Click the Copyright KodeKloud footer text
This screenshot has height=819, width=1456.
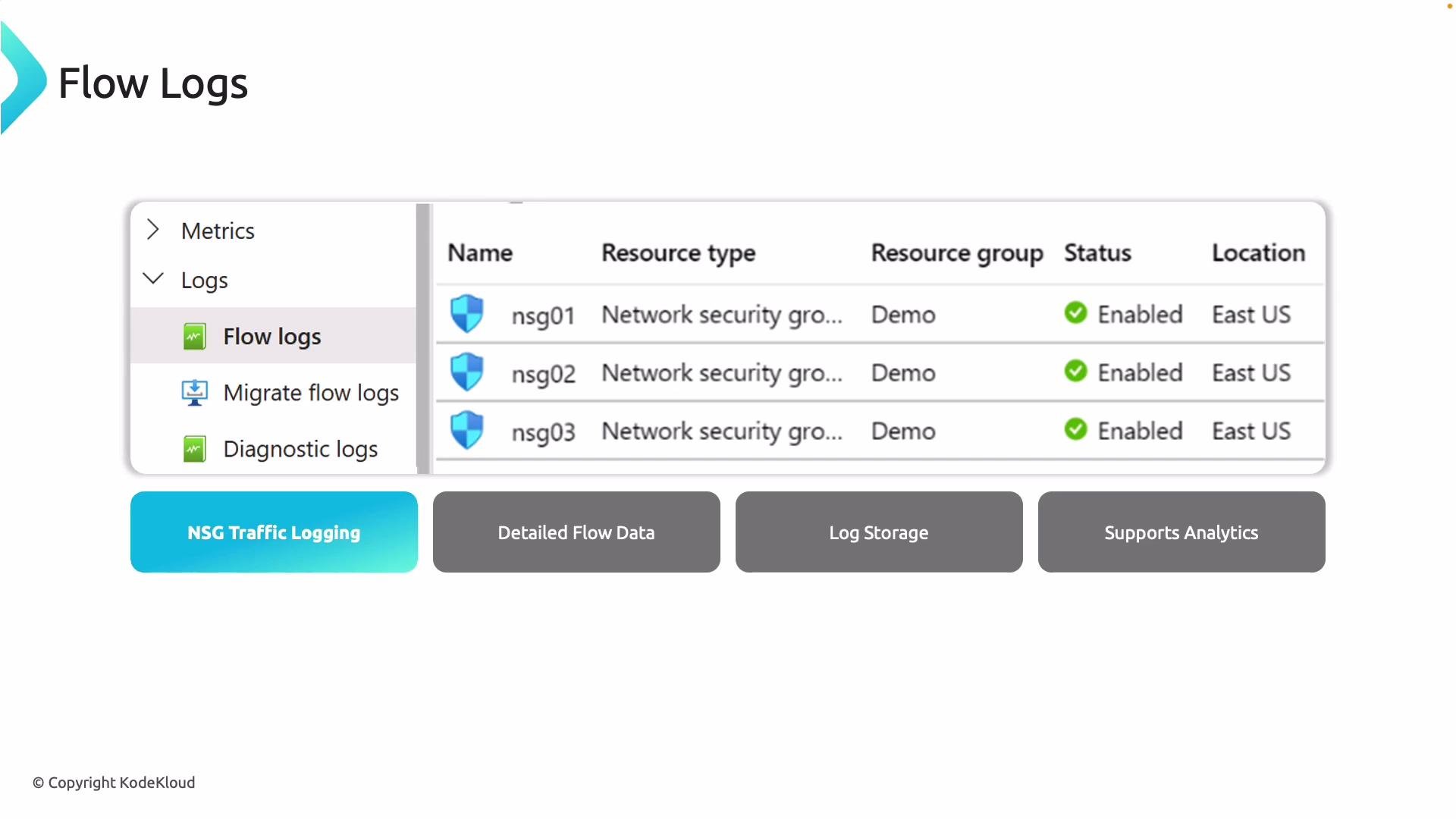(114, 783)
